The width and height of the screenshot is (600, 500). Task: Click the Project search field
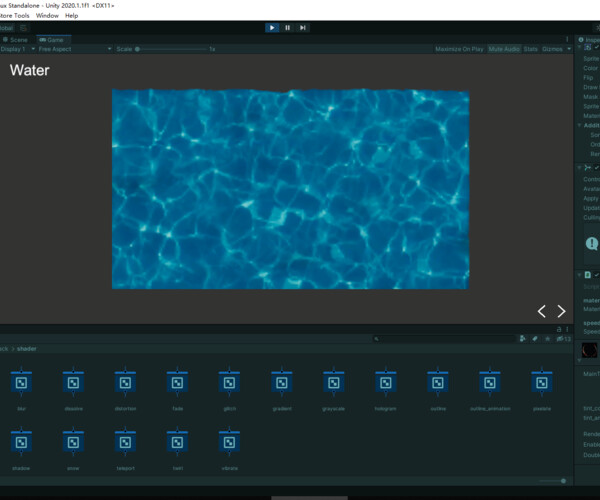pos(444,339)
